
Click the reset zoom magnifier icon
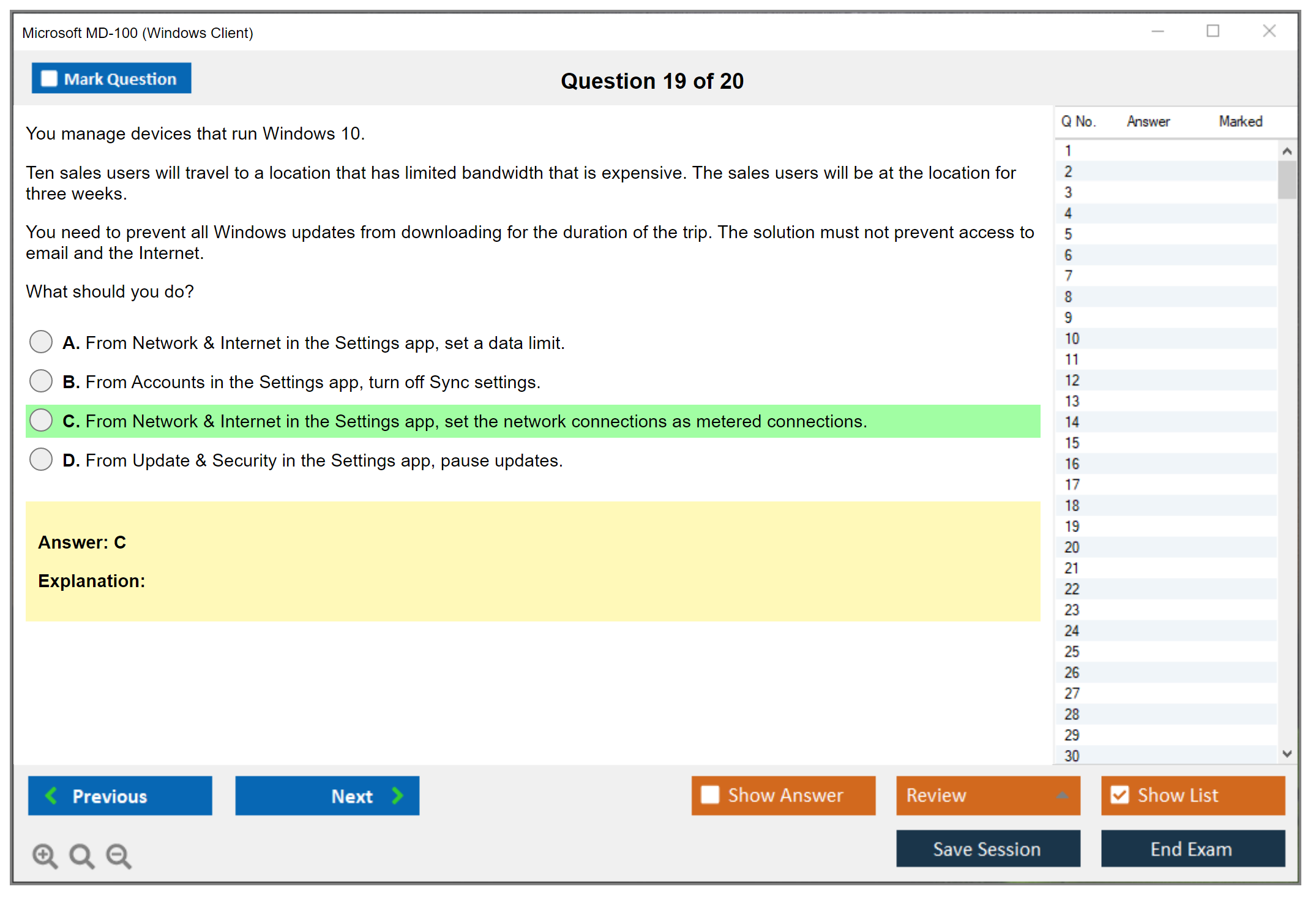point(81,855)
